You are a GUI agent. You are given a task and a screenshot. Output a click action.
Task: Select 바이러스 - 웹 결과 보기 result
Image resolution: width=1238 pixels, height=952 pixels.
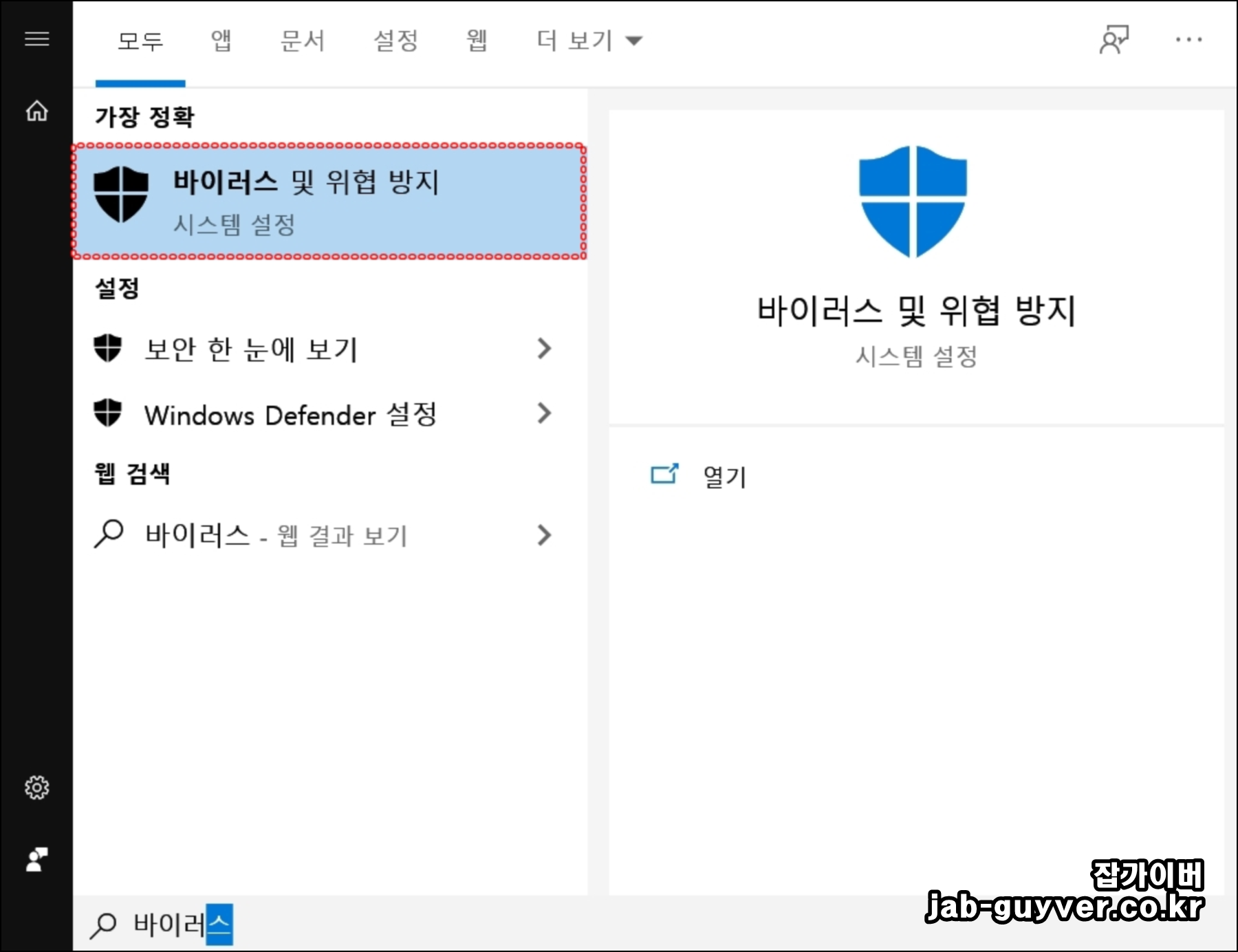coord(329,535)
